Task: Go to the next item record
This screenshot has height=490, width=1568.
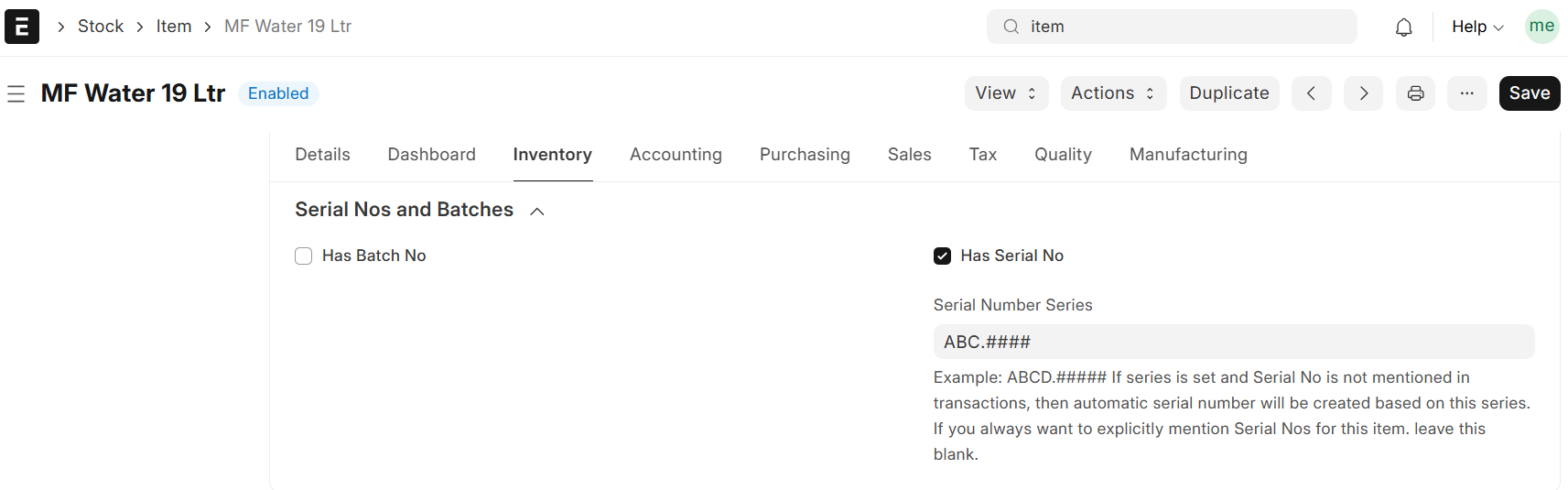Action: pyautogui.click(x=1363, y=93)
